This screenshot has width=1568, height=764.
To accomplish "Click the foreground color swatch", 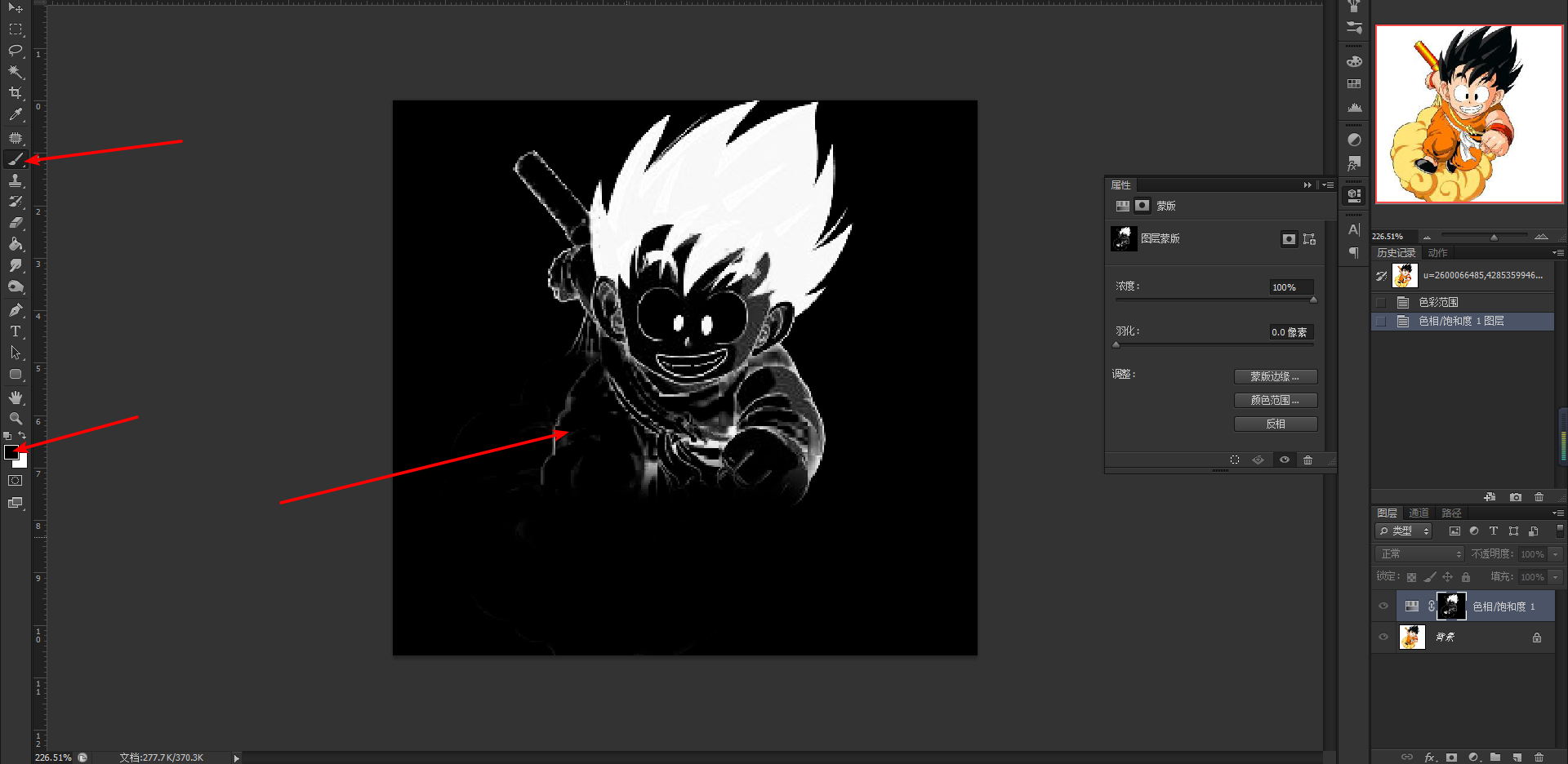I will pyautogui.click(x=11, y=452).
